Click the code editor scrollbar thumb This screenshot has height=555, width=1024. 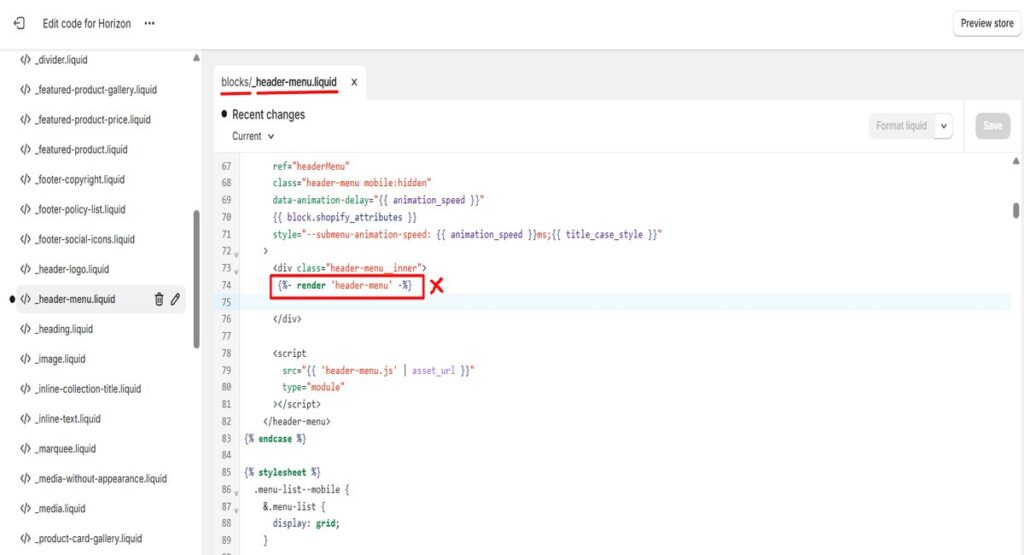pyautogui.click(x=1016, y=210)
